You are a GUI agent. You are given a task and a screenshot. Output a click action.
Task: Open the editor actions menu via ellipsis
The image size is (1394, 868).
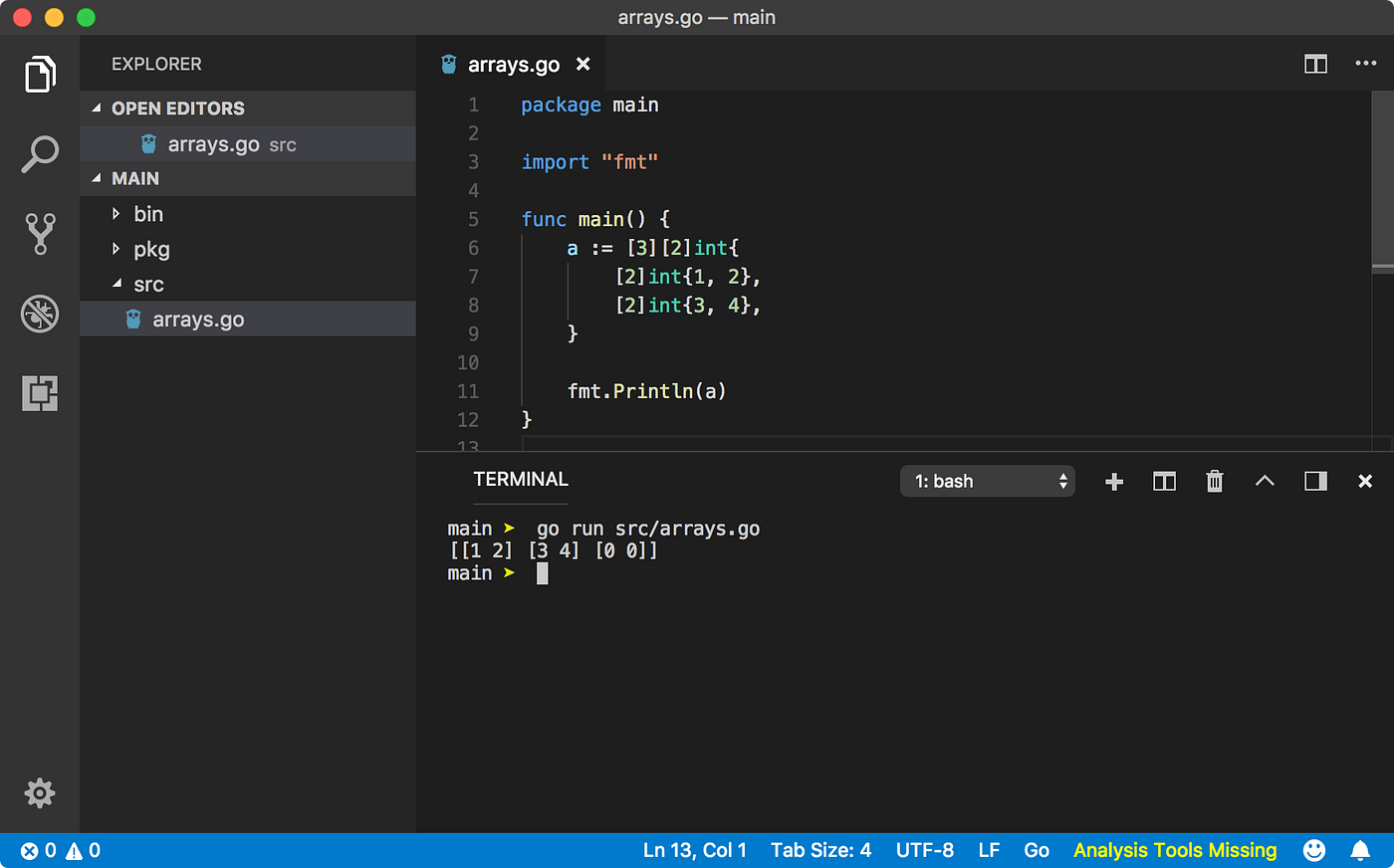click(x=1365, y=64)
